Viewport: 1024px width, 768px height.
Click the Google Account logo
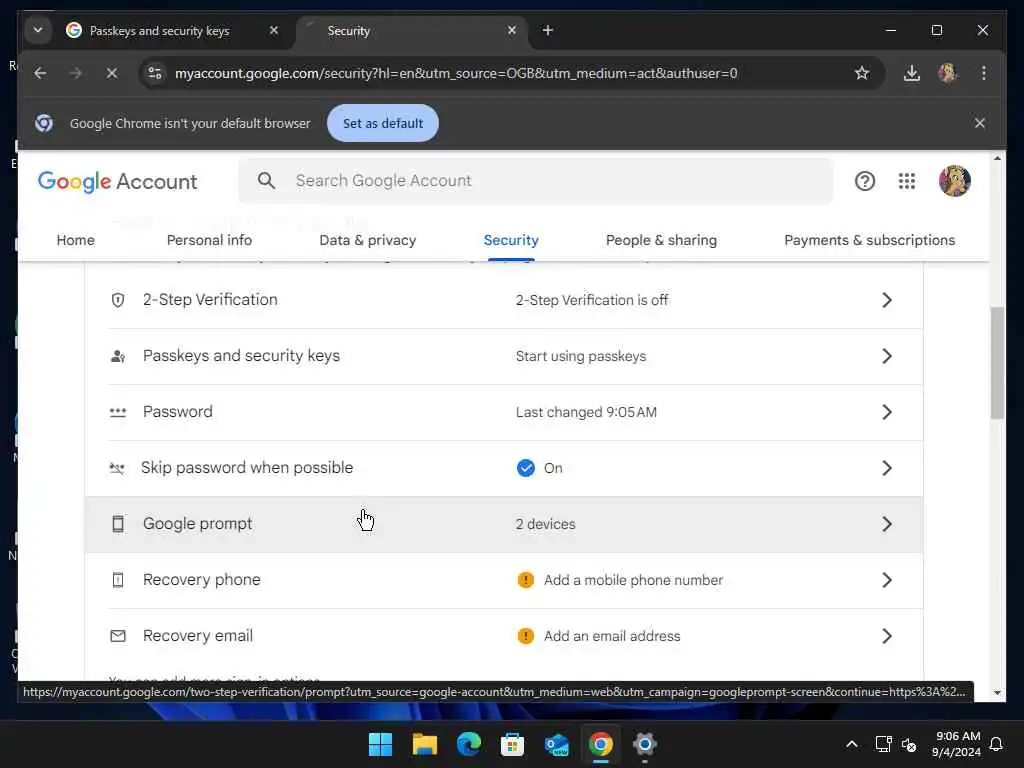click(117, 181)
